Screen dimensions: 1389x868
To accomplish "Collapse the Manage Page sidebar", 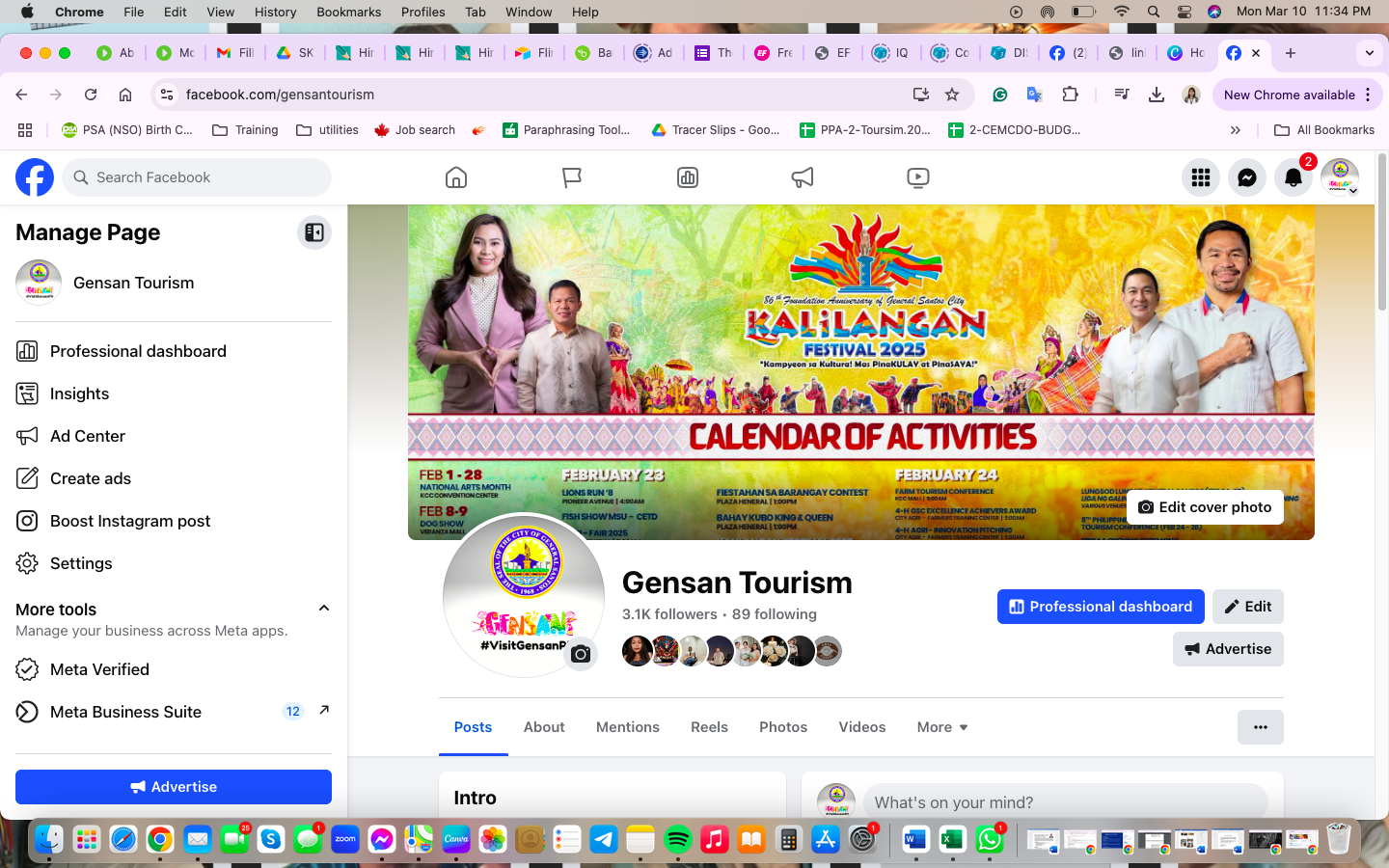I will pos(314,232).
